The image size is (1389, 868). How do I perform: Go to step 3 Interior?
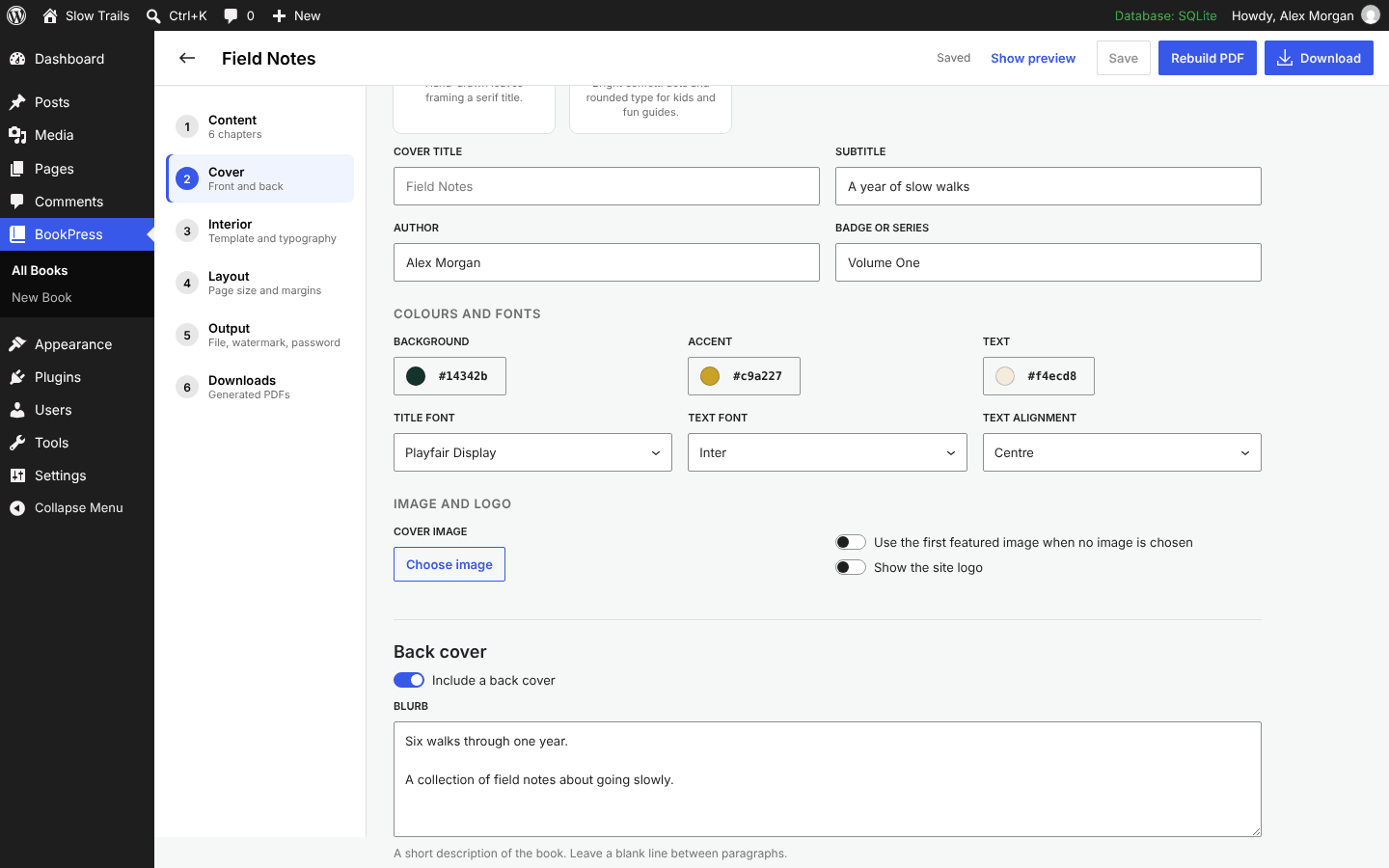tap(260, 231)
